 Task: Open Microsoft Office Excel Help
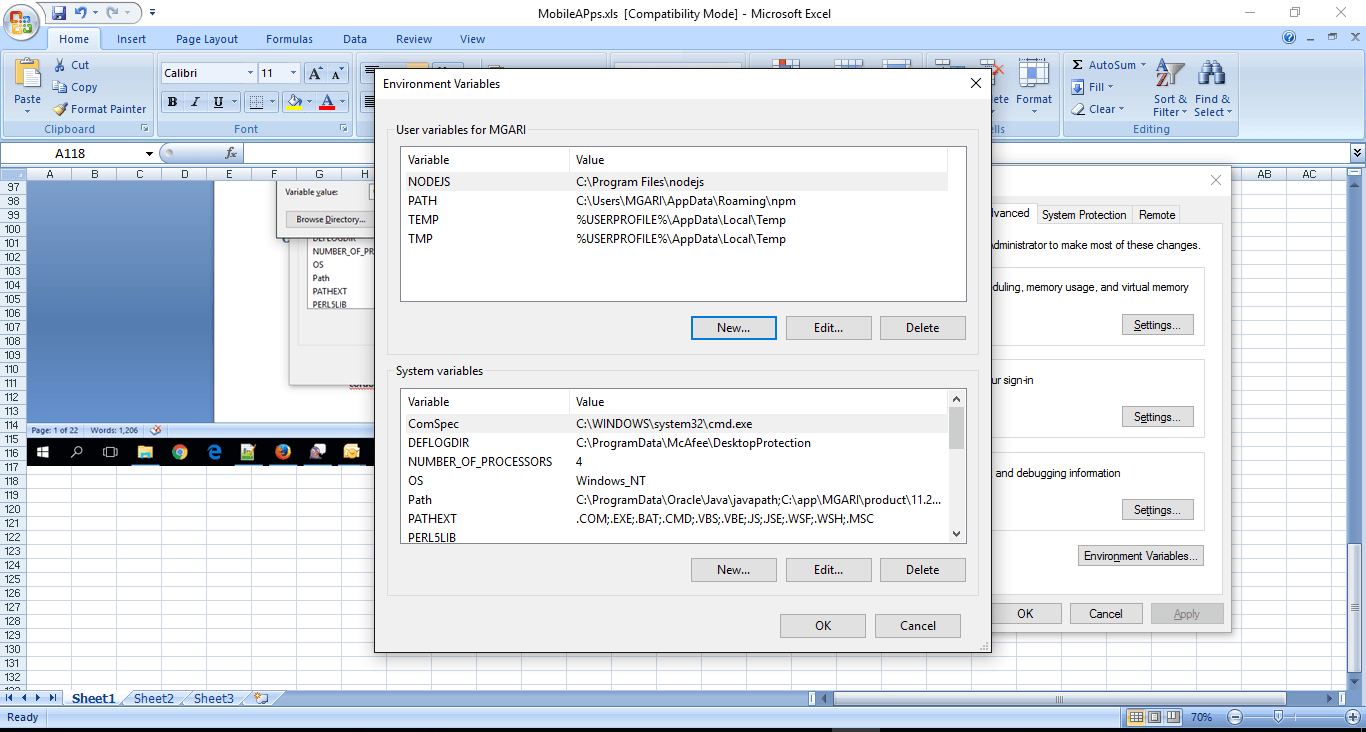click(1290, 39)
